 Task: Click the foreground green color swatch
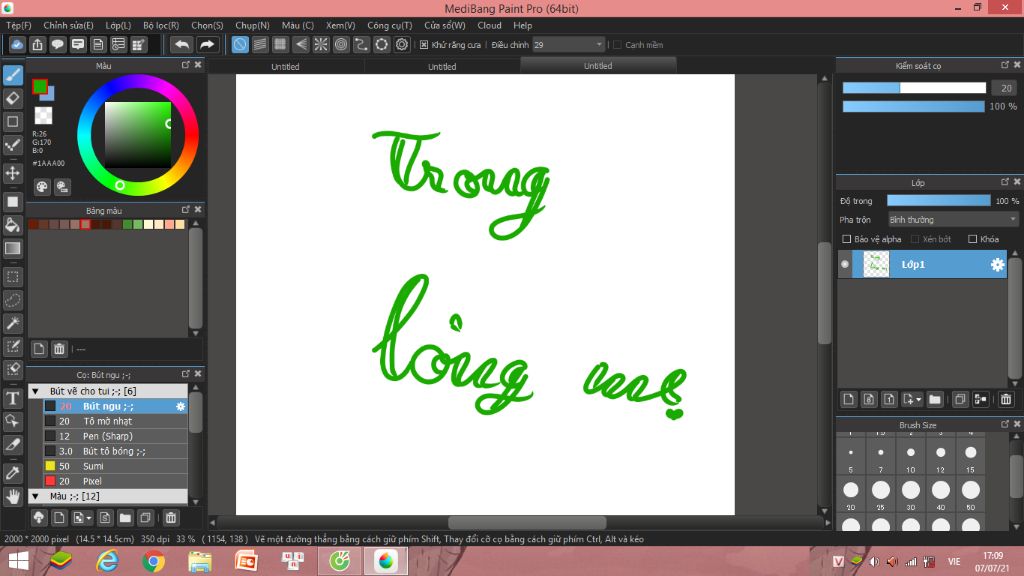pyautogui.click(x=40, y=86)
